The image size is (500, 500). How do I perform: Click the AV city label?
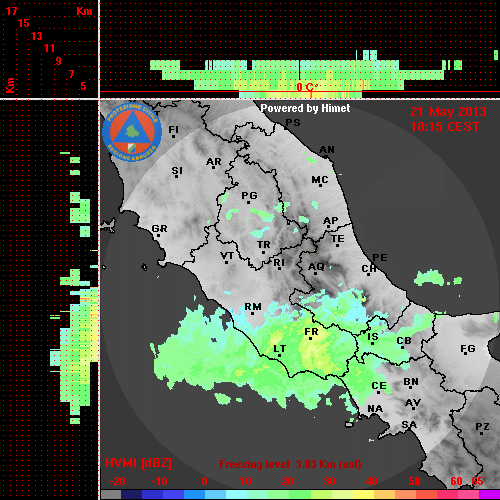pyautogui.click(x=413, y=403)
